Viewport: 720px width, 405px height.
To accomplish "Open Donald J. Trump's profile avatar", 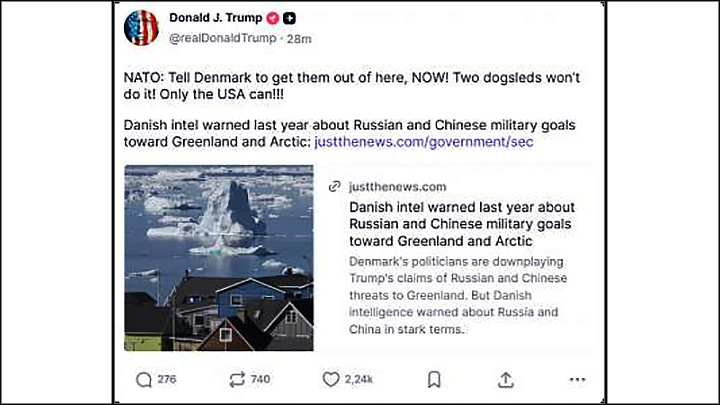I will [x=141, y=27].
